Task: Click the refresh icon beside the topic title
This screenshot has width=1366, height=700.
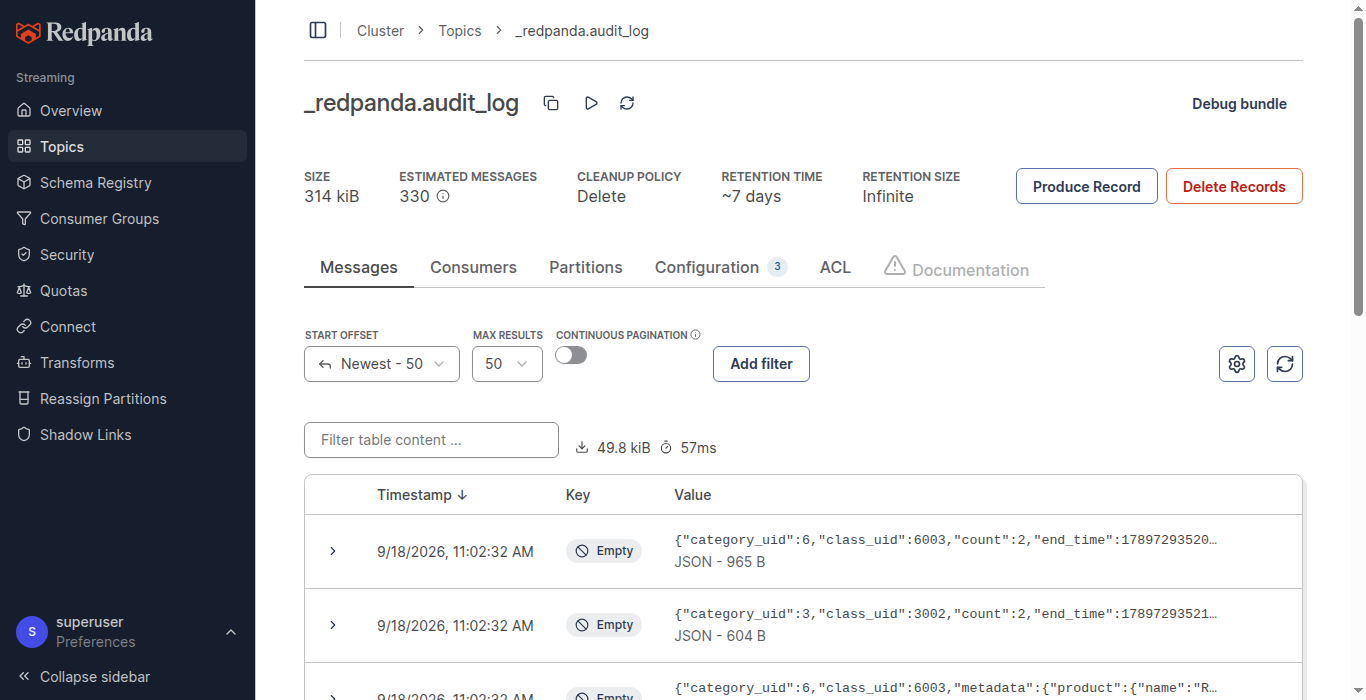Action: (627, 103)
